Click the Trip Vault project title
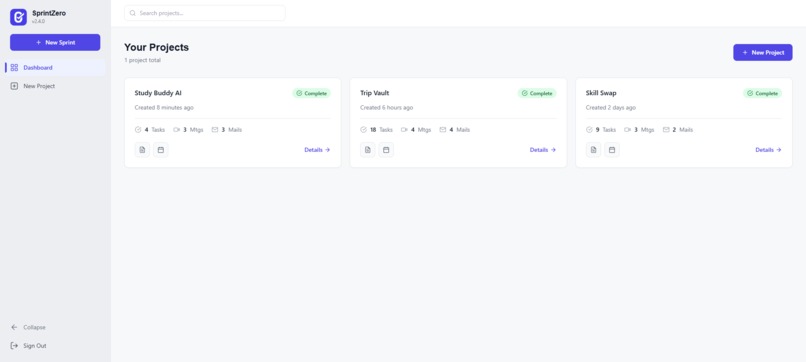 point(374,93)
